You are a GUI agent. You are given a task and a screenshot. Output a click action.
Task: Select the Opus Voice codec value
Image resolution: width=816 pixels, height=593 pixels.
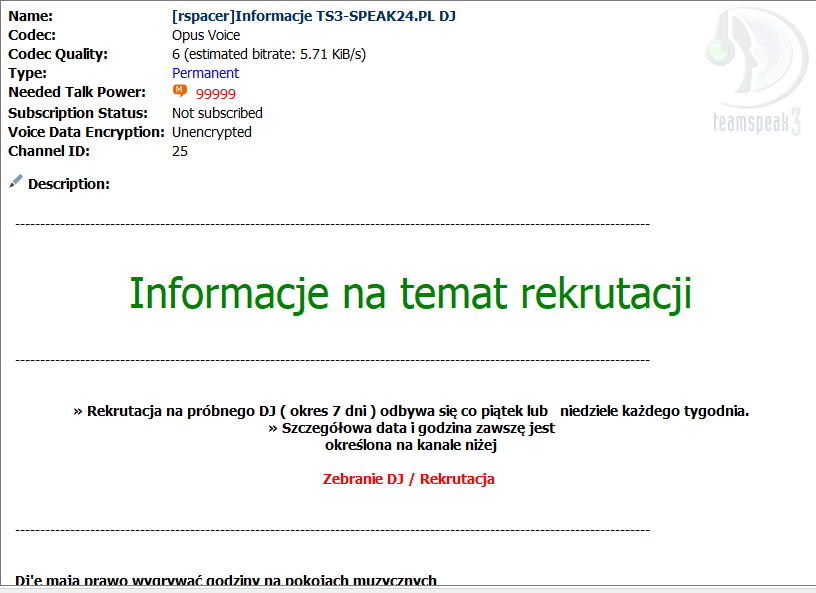click(x=206, y=35)
